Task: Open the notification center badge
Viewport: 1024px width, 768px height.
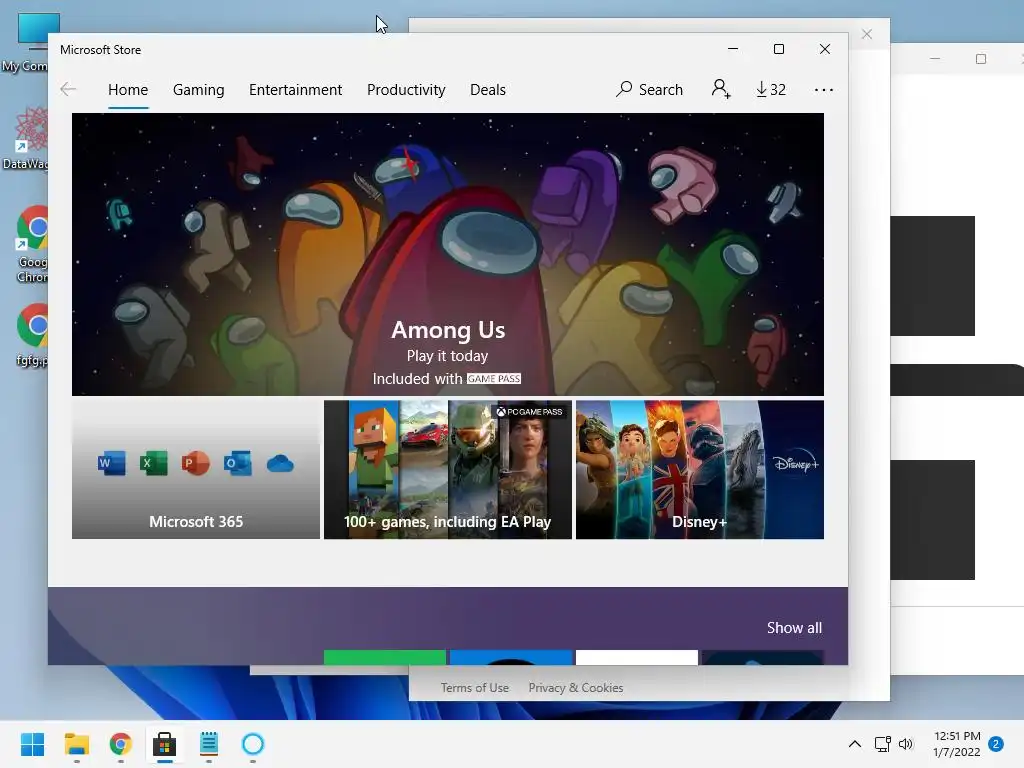Action: click(x=996, y=744)
